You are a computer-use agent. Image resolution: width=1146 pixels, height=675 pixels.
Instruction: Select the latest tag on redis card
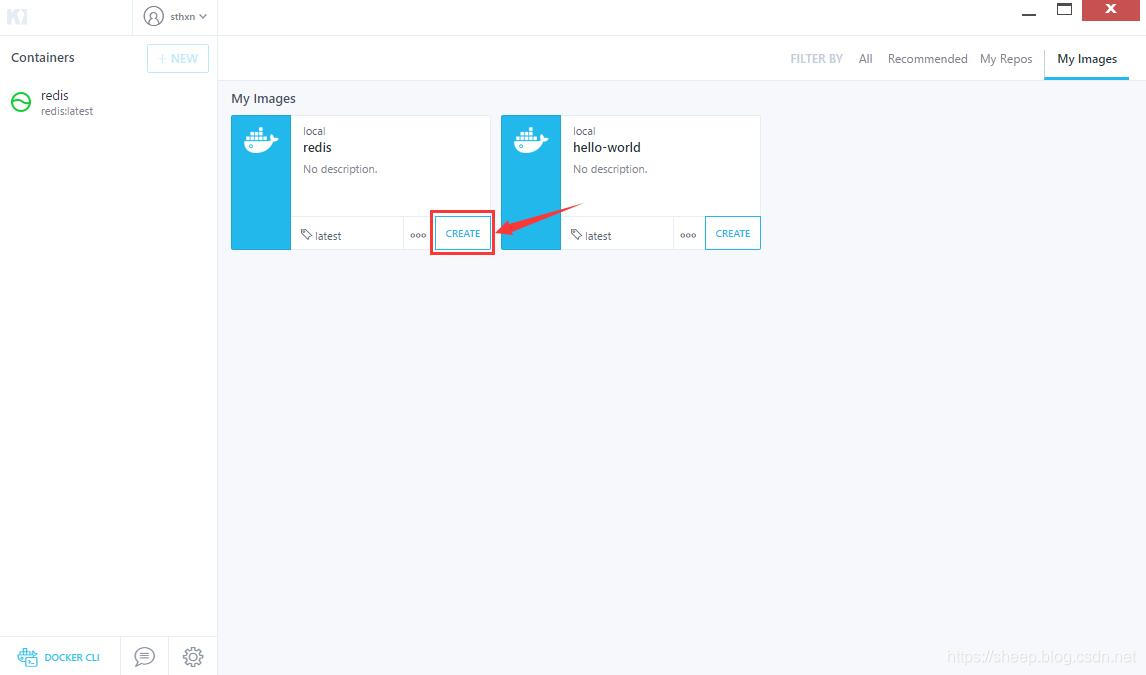(322, 235)
